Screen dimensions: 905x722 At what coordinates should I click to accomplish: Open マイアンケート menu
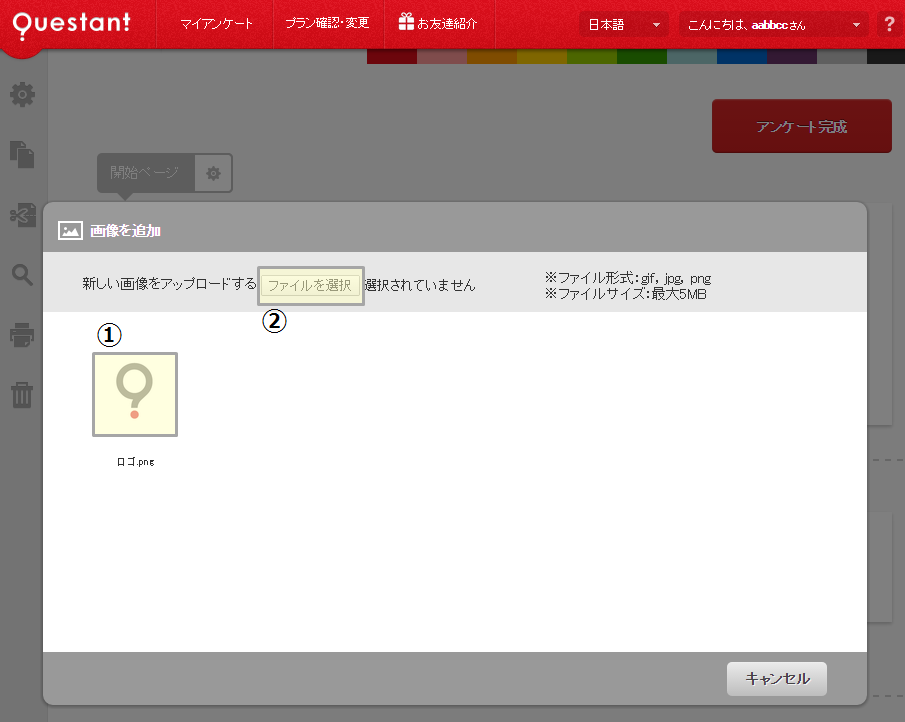(x=216, y=24)
